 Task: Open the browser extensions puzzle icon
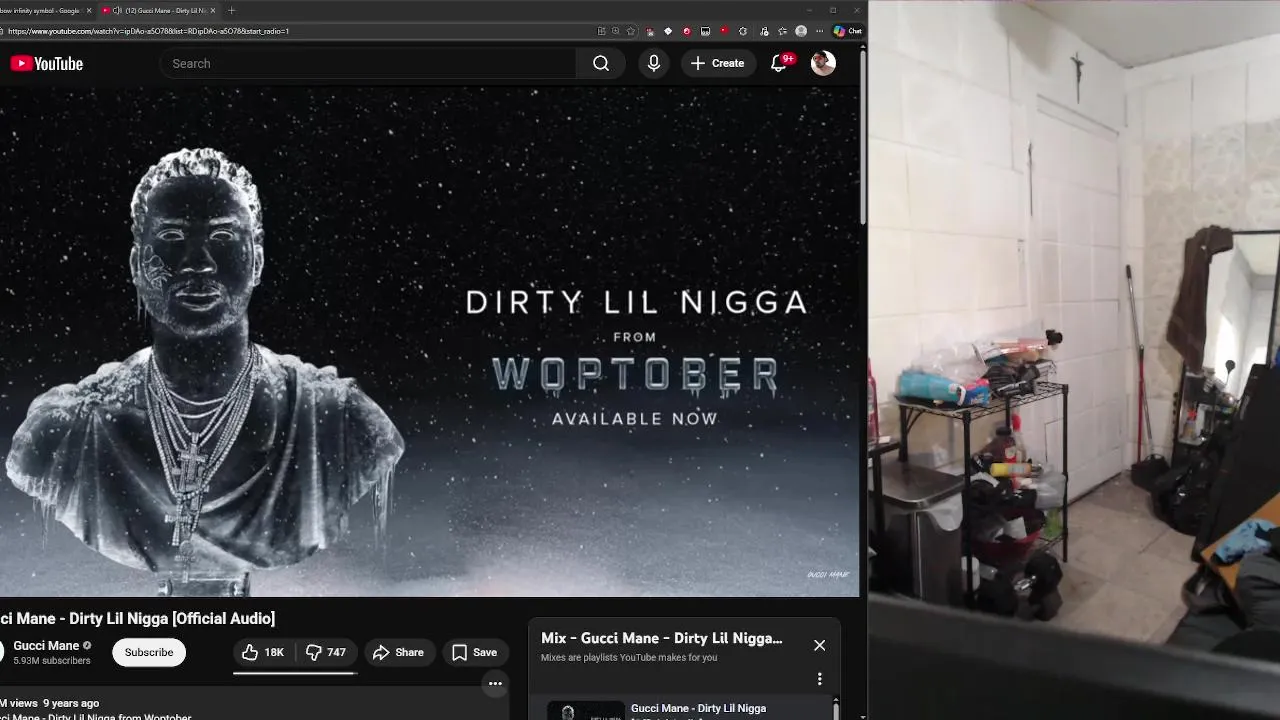pos(743,31)
